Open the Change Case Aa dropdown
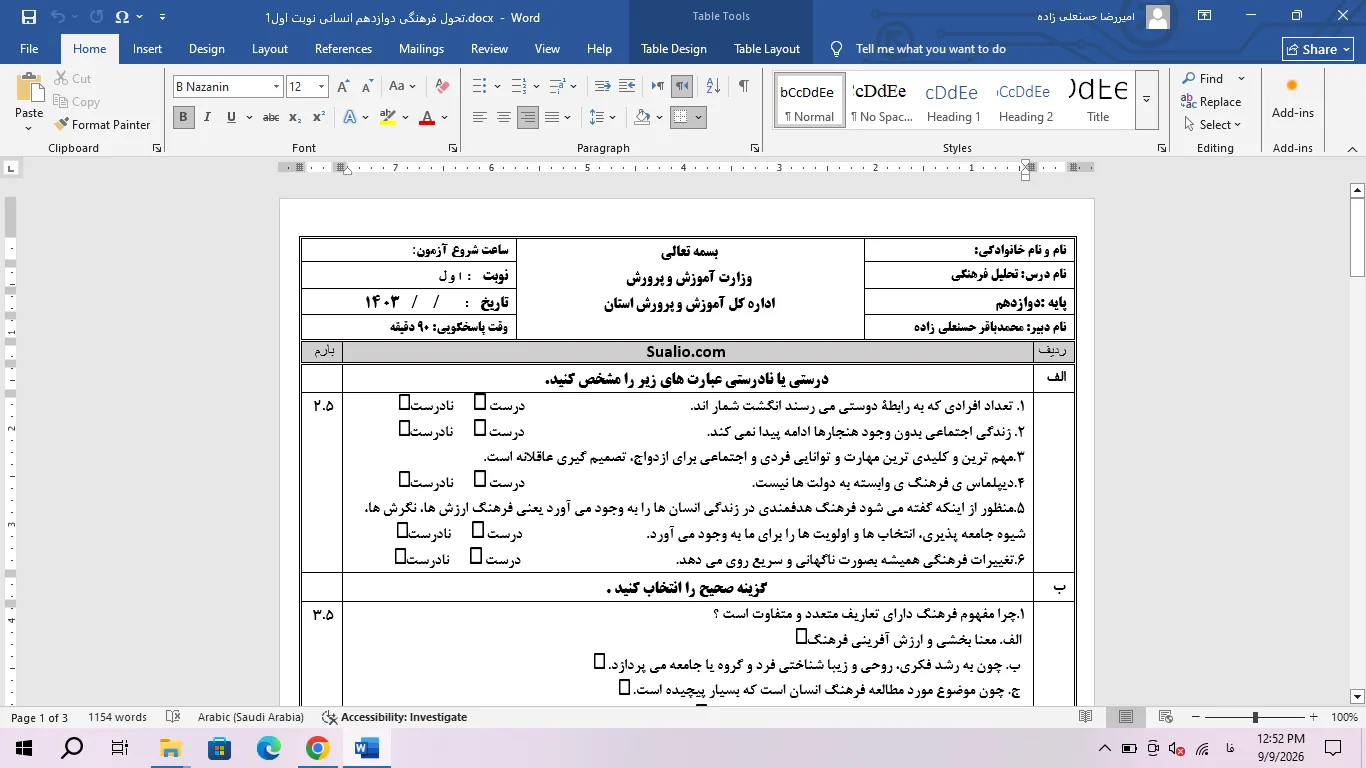The width and height of the screenshot is (1366, 768). pyautogui.click(x=403, y=87)
